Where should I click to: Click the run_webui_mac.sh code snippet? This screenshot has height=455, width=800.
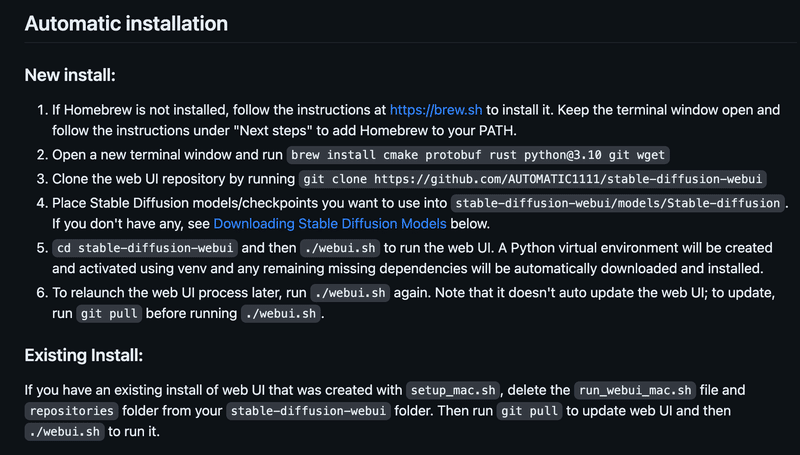pyautogui.click(x=635, y=391)
